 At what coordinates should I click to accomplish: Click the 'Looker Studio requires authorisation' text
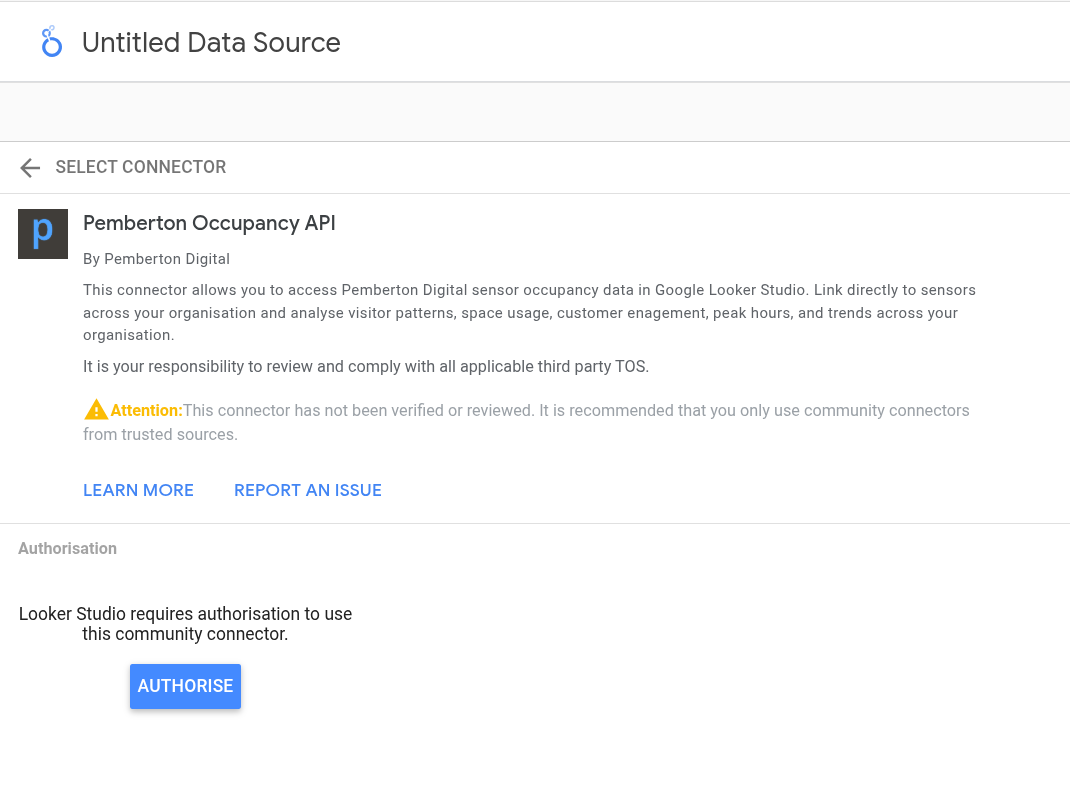pyautogui.click(x=186, y=624)
